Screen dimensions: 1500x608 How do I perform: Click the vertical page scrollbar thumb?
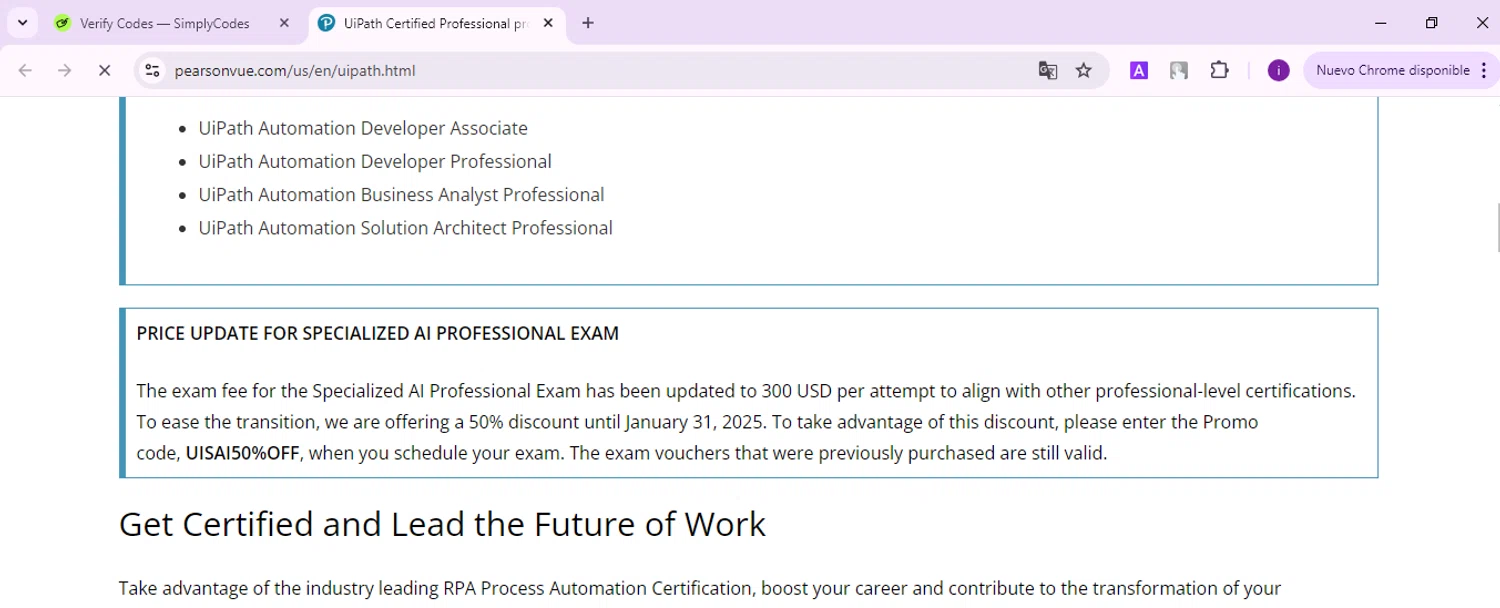[1497, 227]
